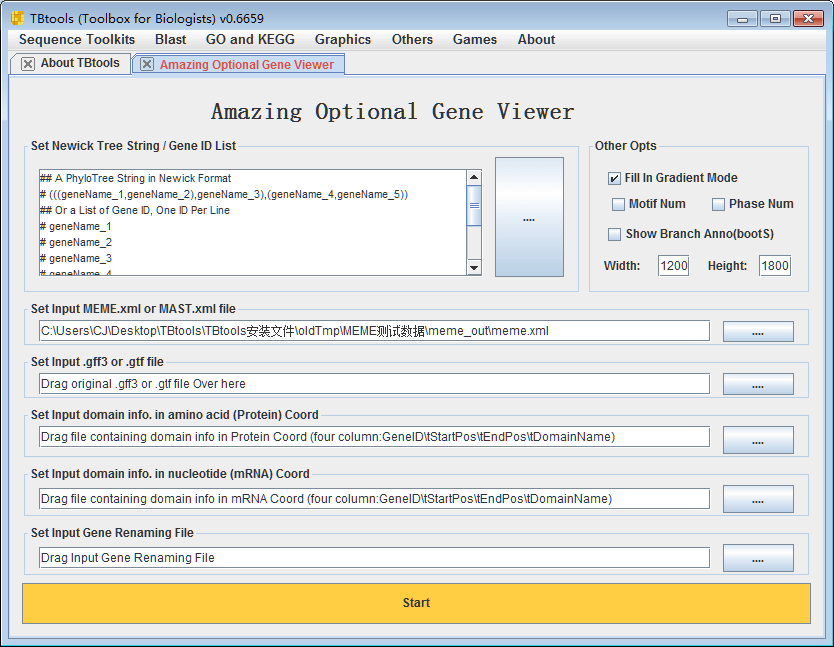Select the Amazing Optional Gene Viewer tab

click(247, 64)
